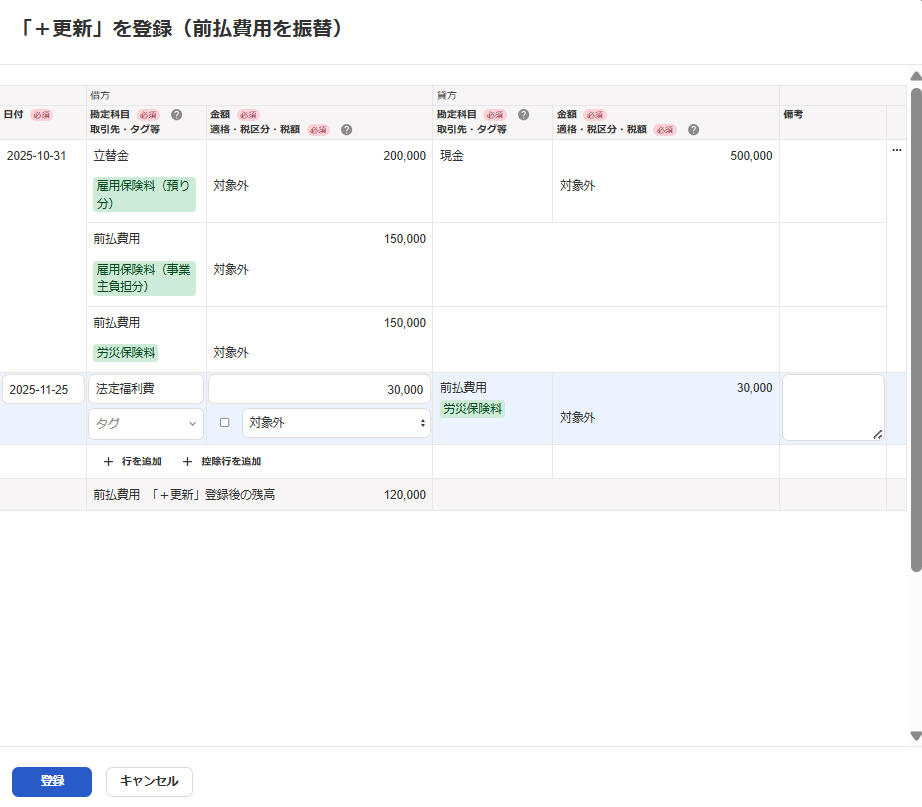Click the scrollbar down arrow
922x807 pixels.
pos(916,736)
